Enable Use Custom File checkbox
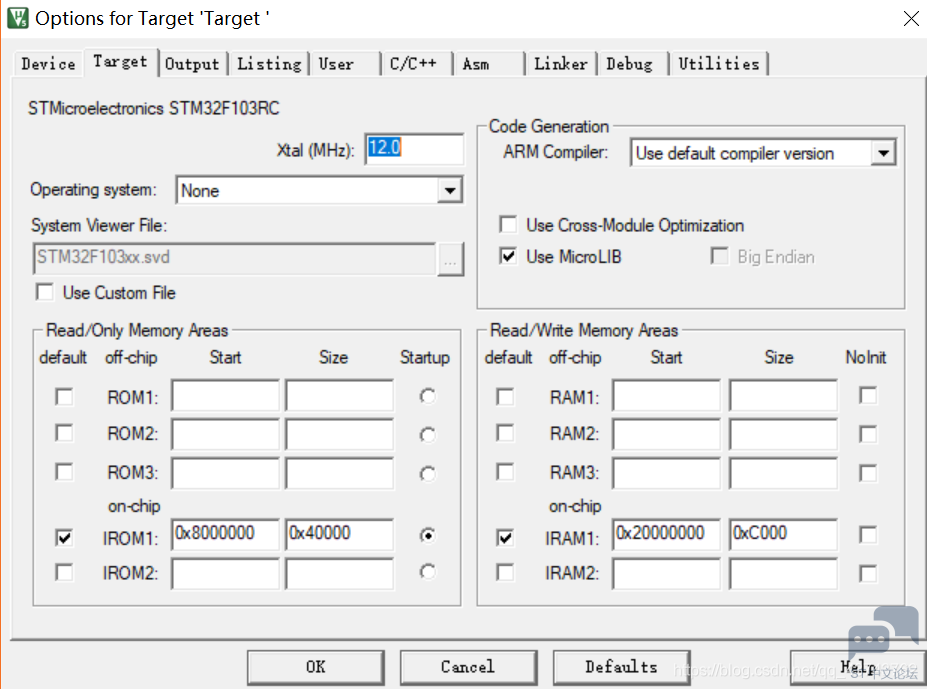Viewport: 927px width, 689px height. 45,293
